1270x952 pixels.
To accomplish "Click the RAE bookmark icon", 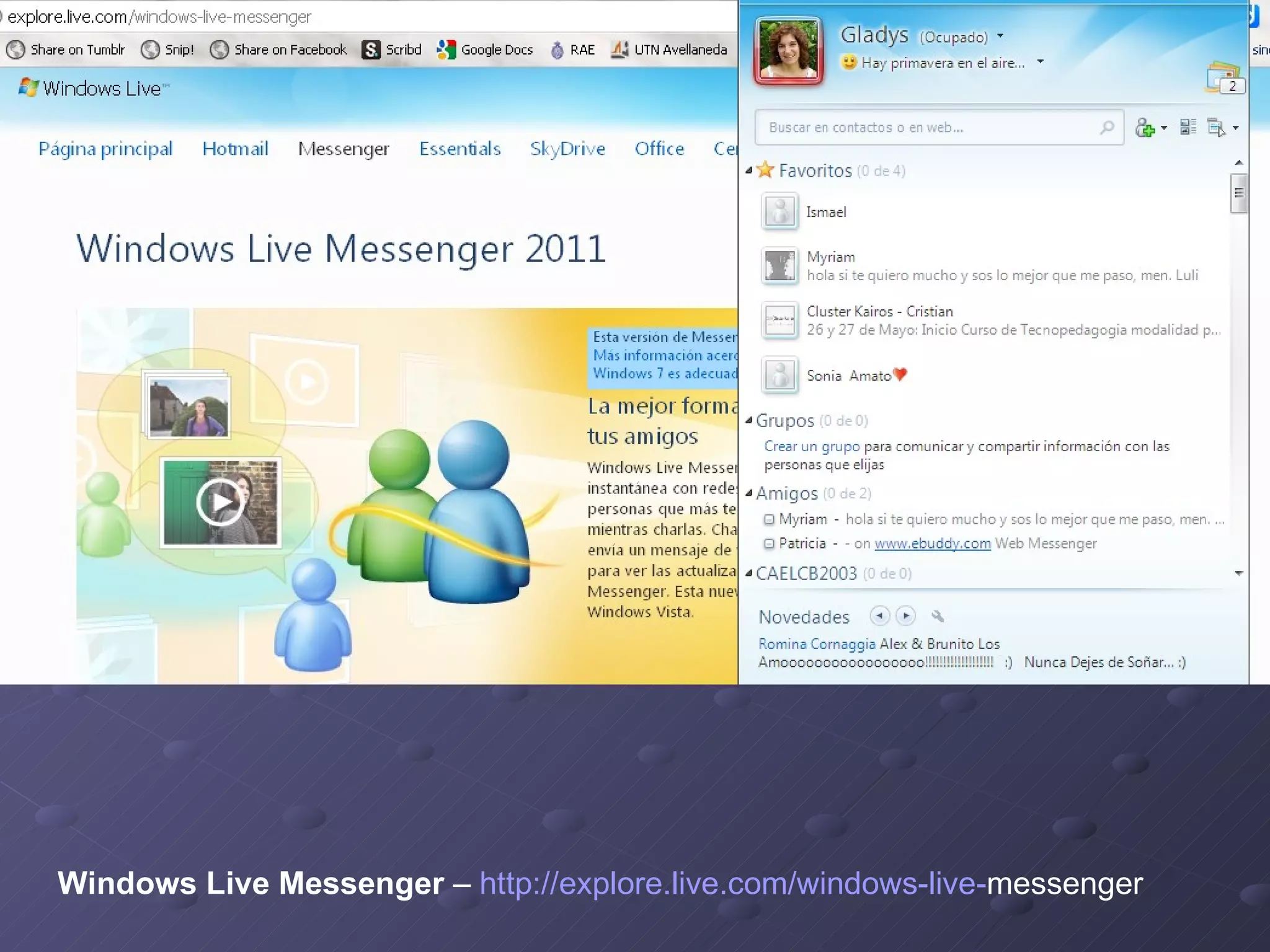I will (x=557, y=50).
